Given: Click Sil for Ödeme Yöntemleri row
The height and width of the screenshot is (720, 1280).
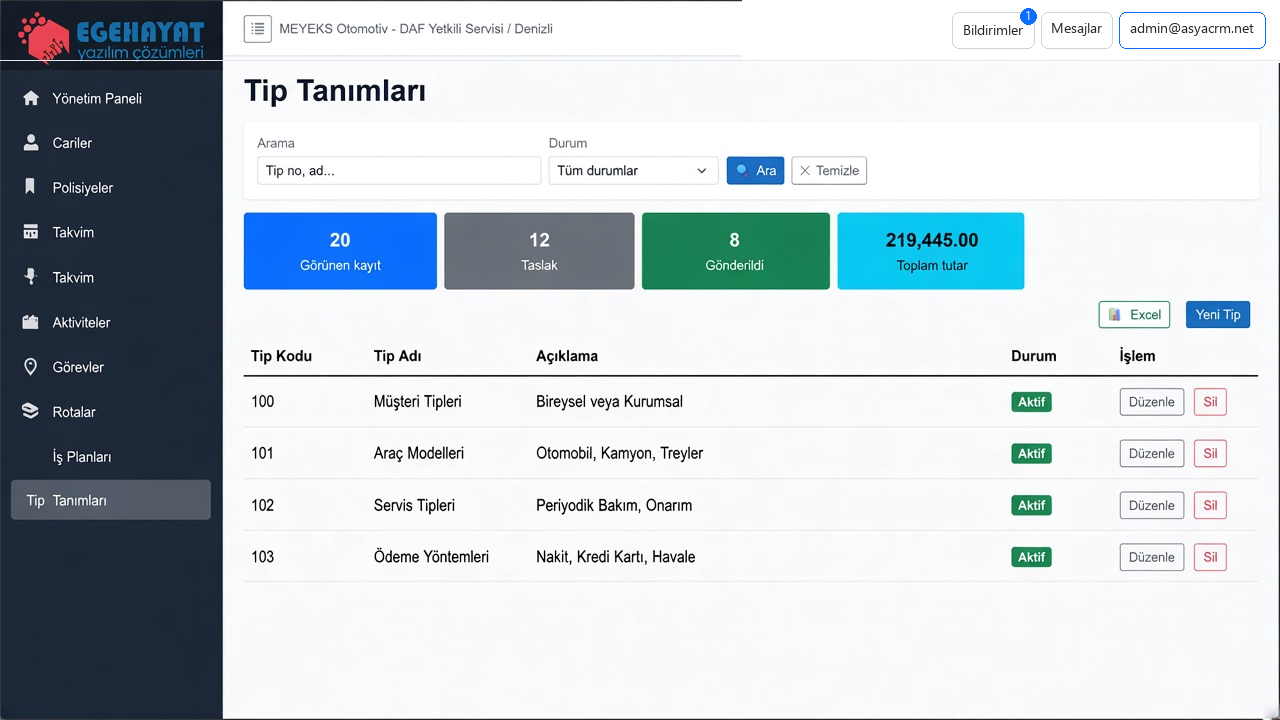Looking at the screenshot, I should pyautogui.click(x=1210, y=557).
